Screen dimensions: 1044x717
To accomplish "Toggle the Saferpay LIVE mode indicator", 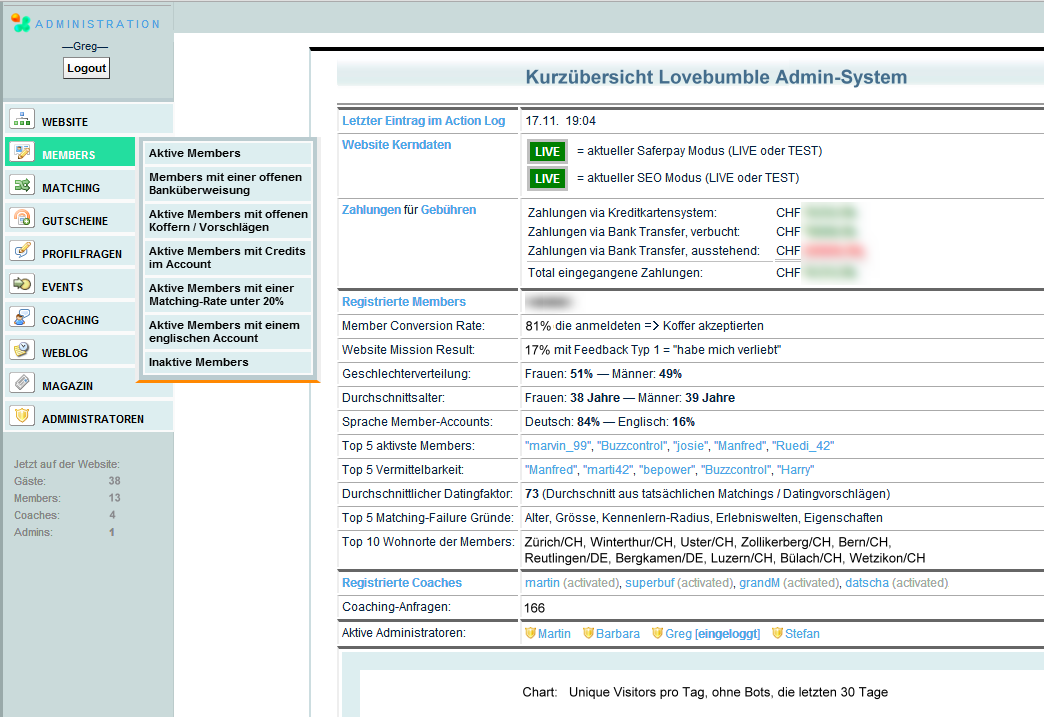I will click(x=547, y=152).
